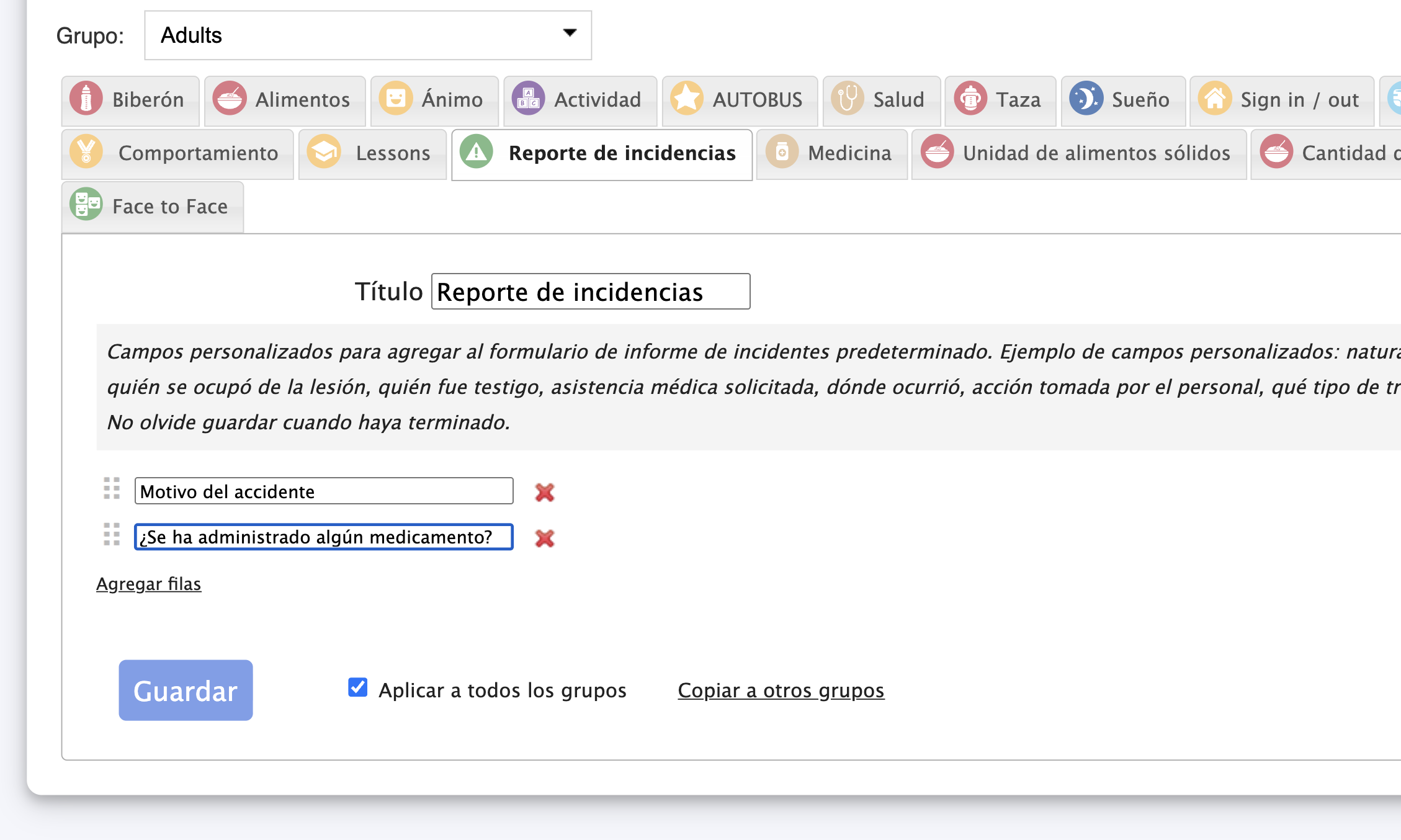
Task: Click the Agregar filas link
Action: tap(149, 584)
